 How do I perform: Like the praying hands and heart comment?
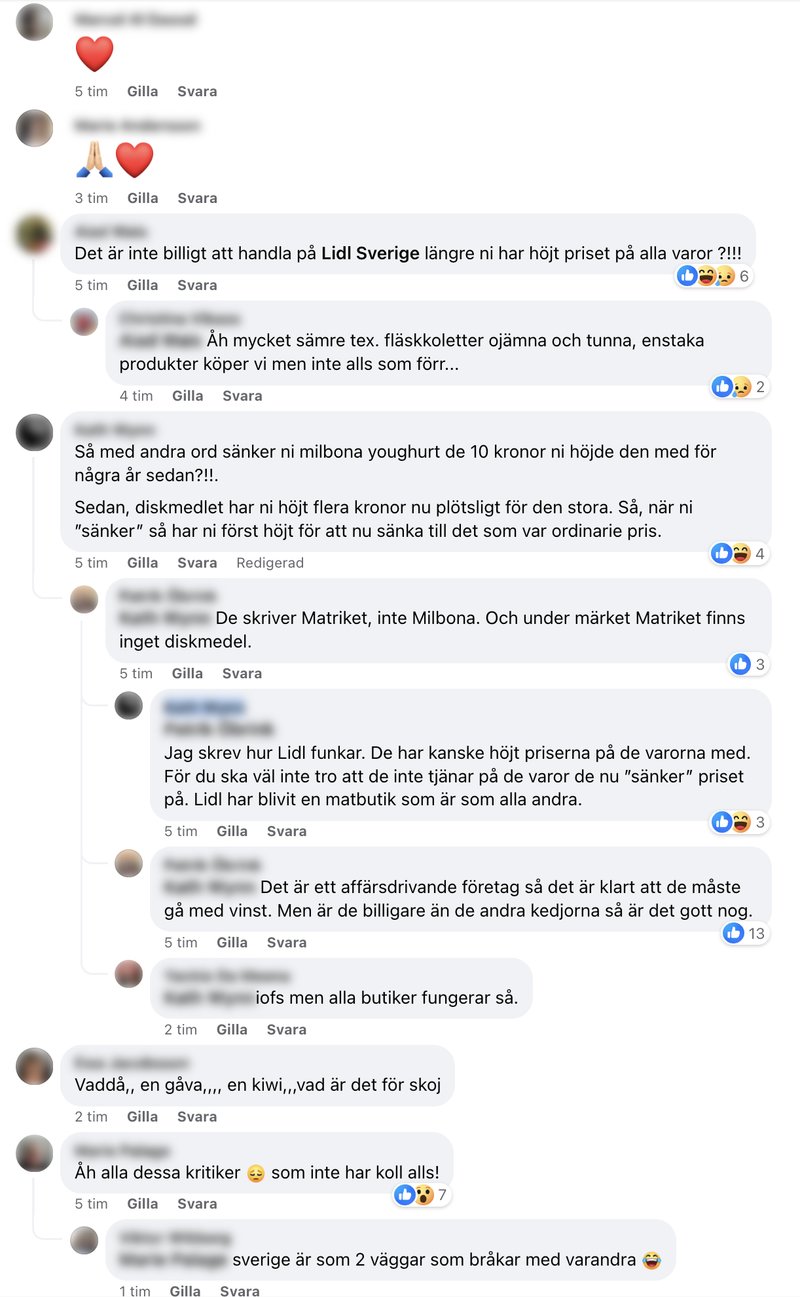142,198
